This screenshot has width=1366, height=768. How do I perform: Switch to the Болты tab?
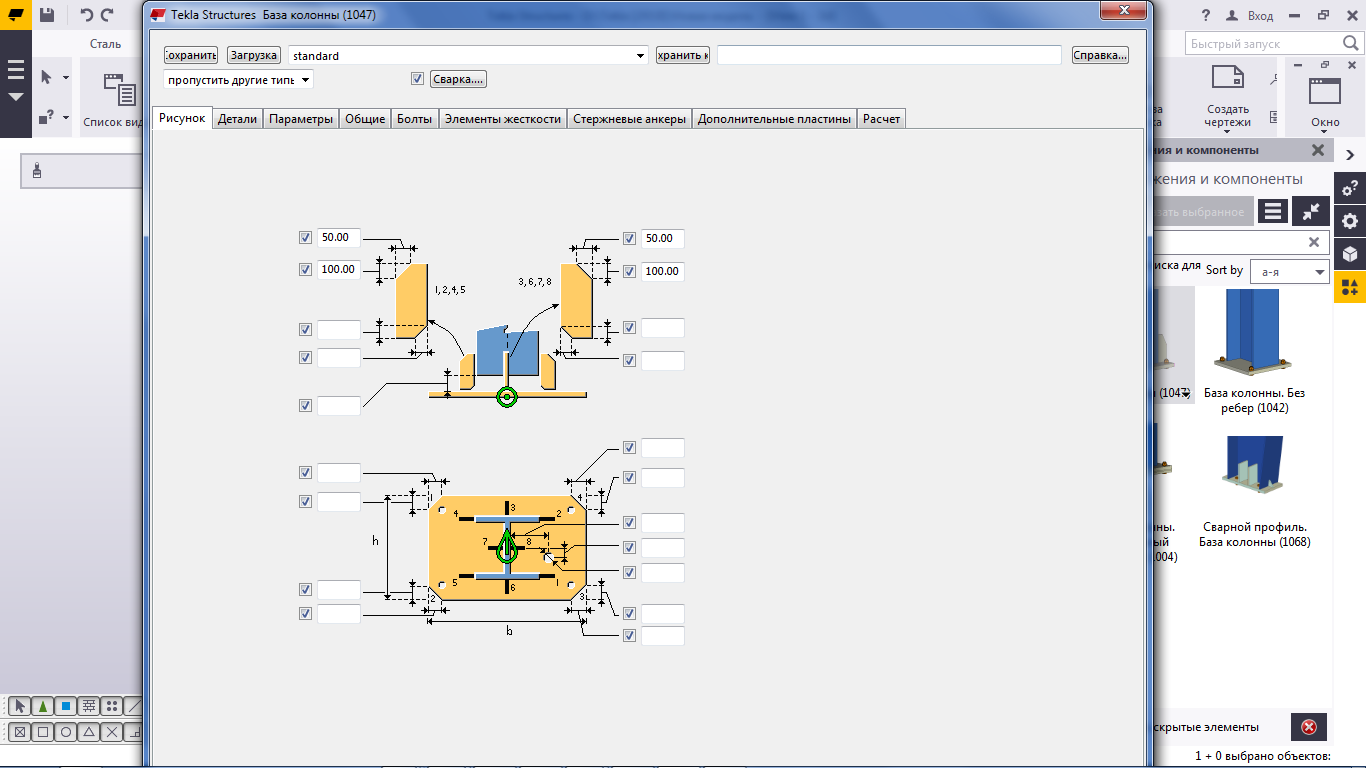(x=415, y=119)
